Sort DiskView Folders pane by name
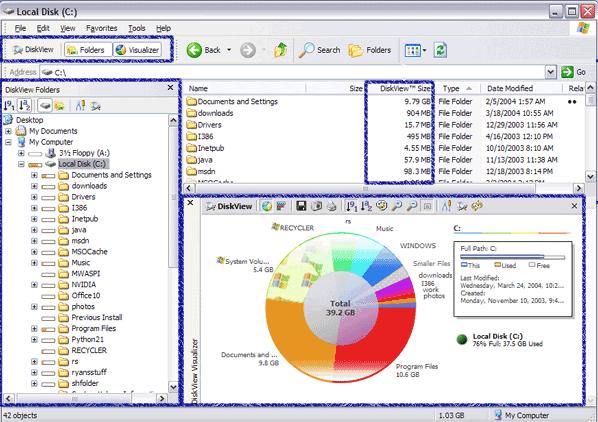Viewport: 598px width, 422px height. (24, 105)
